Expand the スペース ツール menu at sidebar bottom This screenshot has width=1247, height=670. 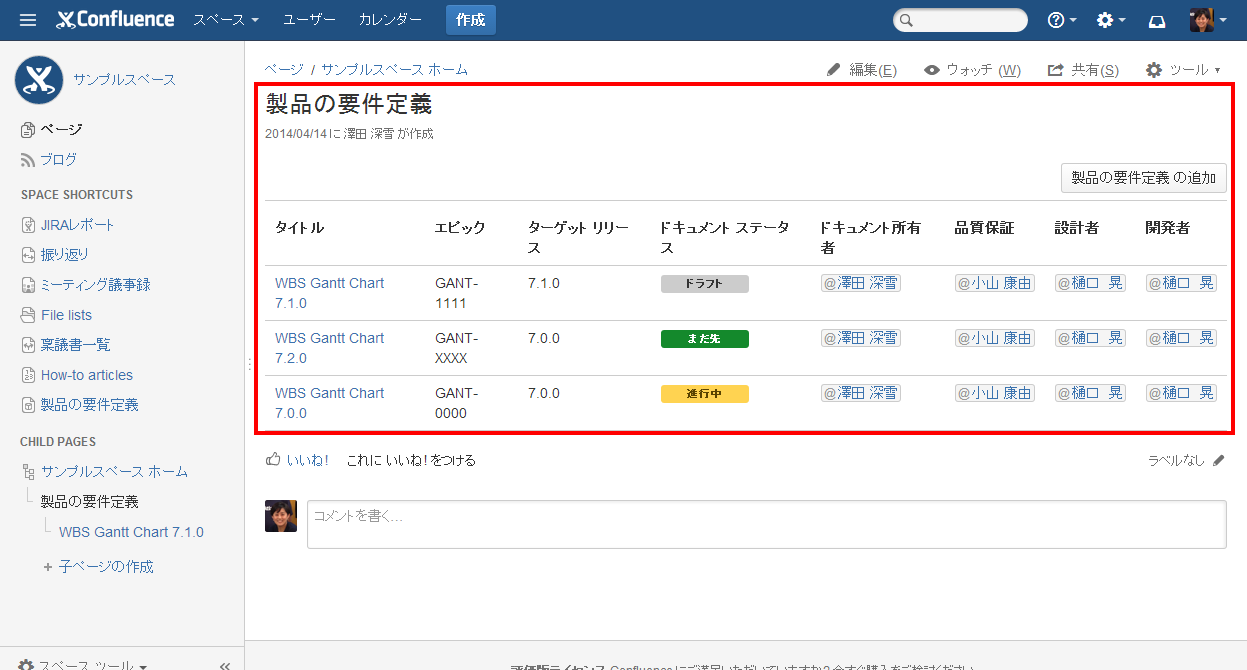(83, 665)
